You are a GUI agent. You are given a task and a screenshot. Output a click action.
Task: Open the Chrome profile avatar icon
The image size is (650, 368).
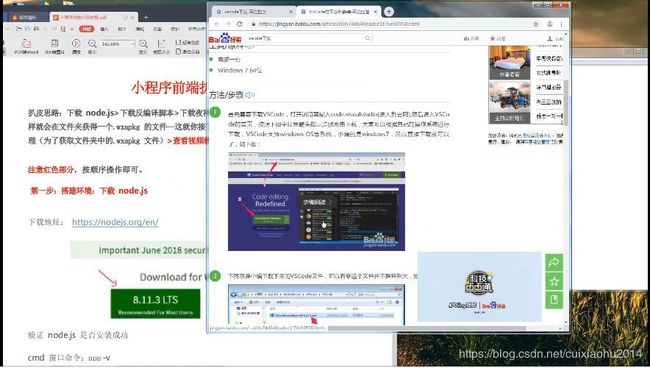[550, 24]
